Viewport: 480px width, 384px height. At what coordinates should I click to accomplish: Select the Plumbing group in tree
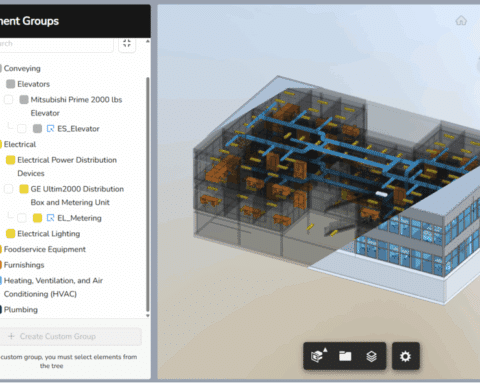(21, 310)
